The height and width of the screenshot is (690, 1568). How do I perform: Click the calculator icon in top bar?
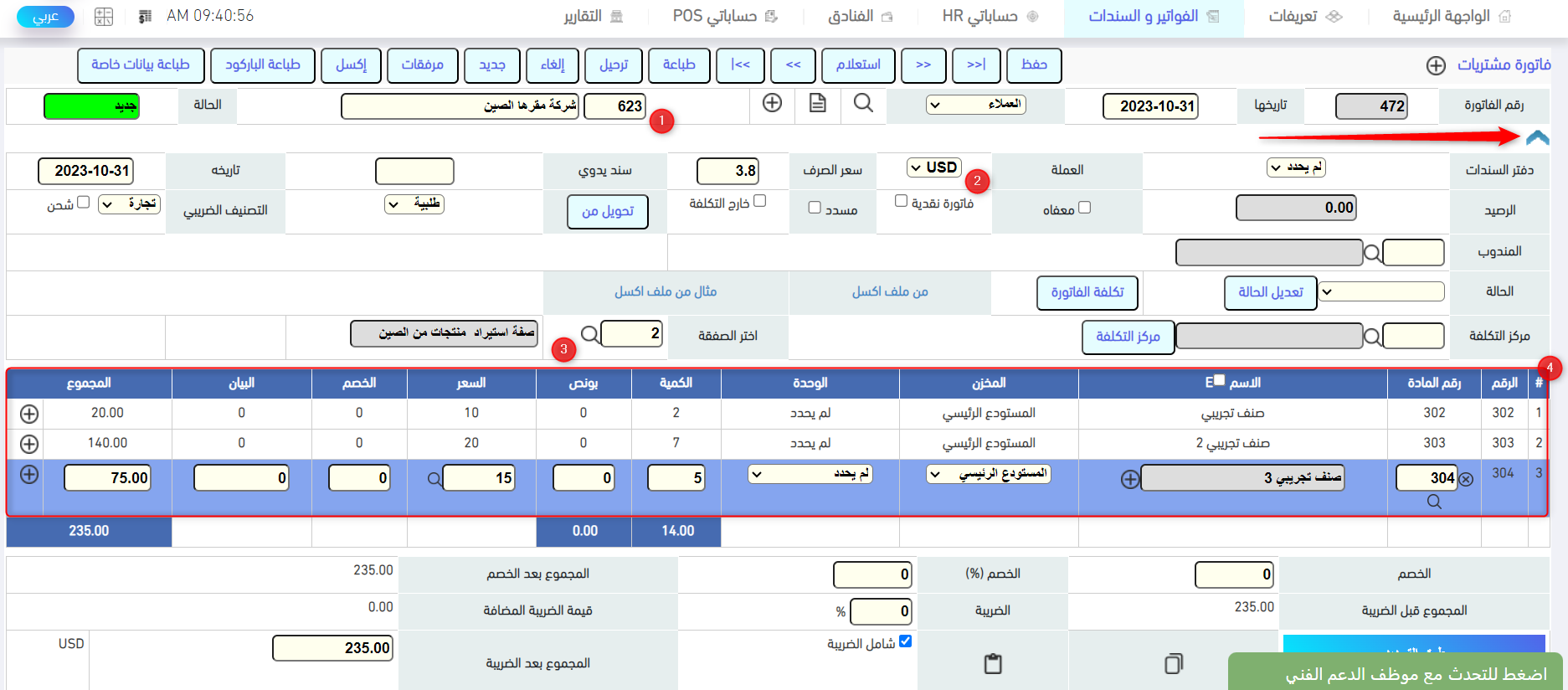click(x=145, y=16)
